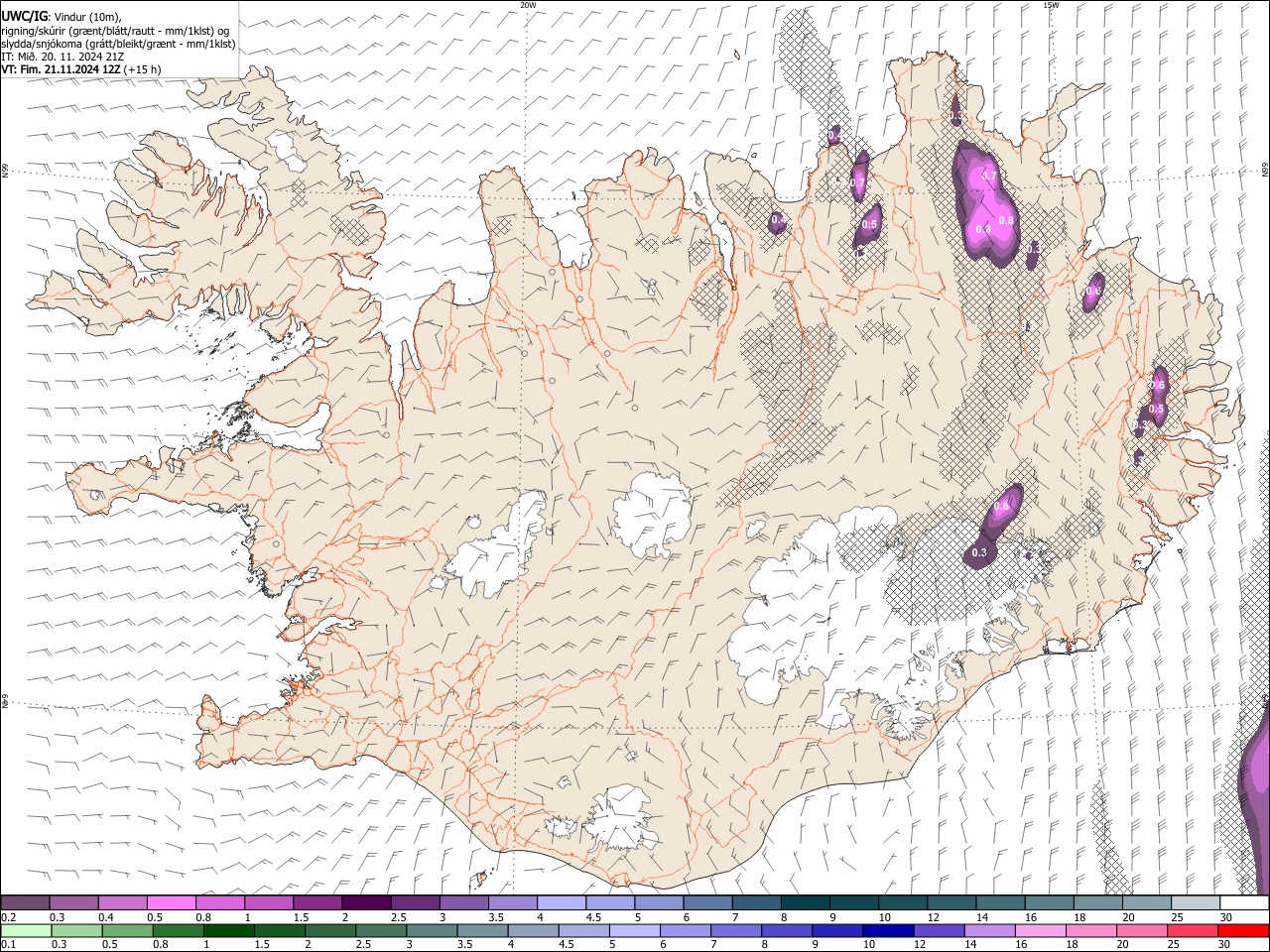Click the dark purple top-row swatch starting at 2

coord(366,902)
